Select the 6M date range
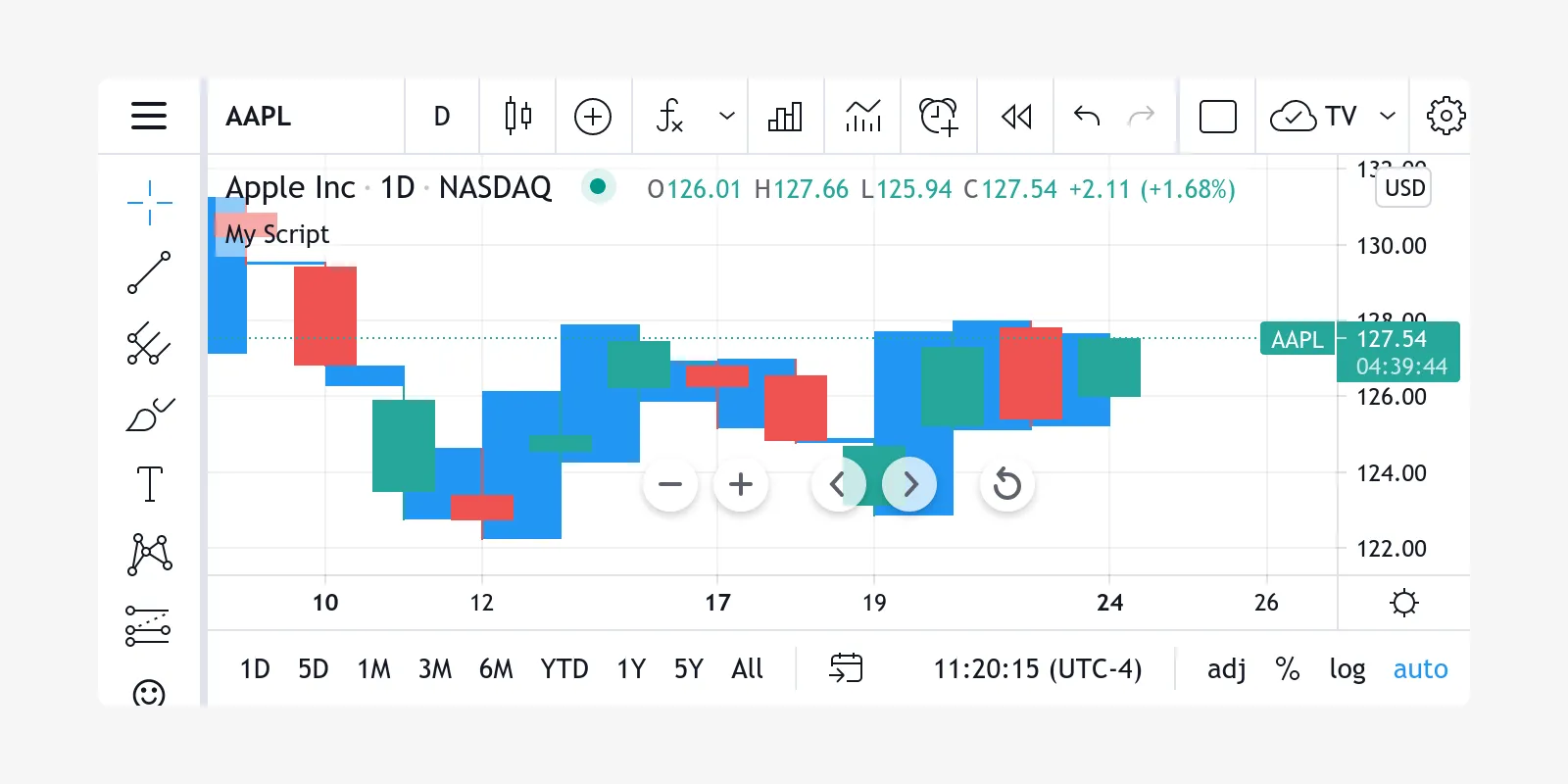The image size is (1568, 784). 496,668
